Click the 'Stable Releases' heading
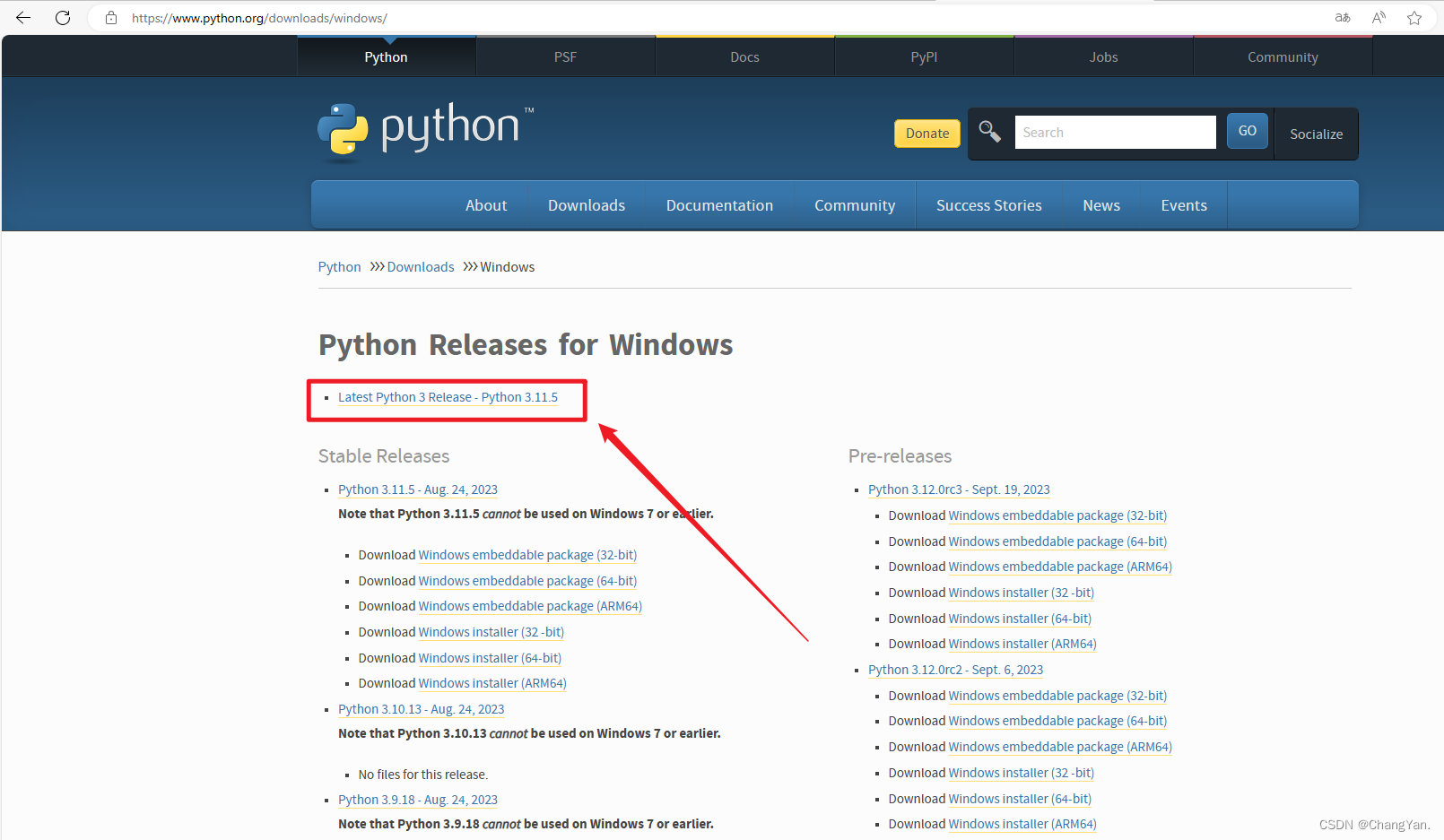1444x840 pixels. pos(384,456)
